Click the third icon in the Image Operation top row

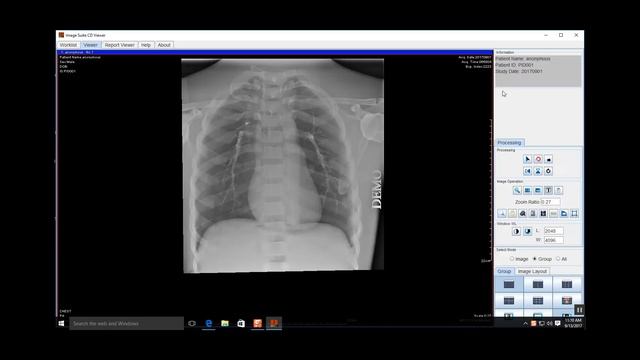click(x=538, y=190)
